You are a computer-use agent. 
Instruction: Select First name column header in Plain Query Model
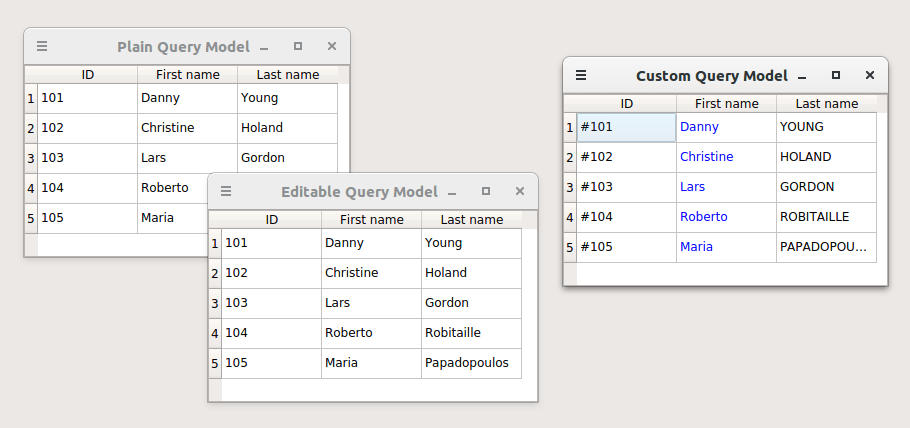coord(187,74)
